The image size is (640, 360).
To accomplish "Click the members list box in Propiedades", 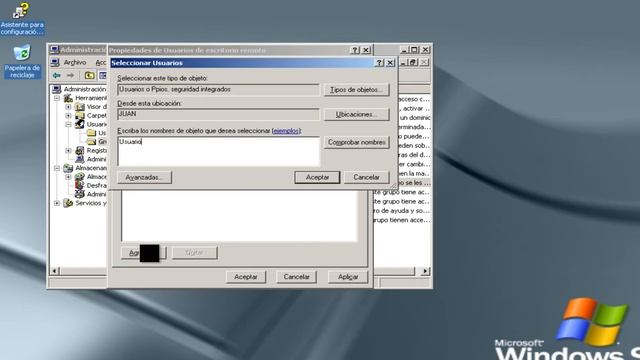I will (x=239, y=216).
